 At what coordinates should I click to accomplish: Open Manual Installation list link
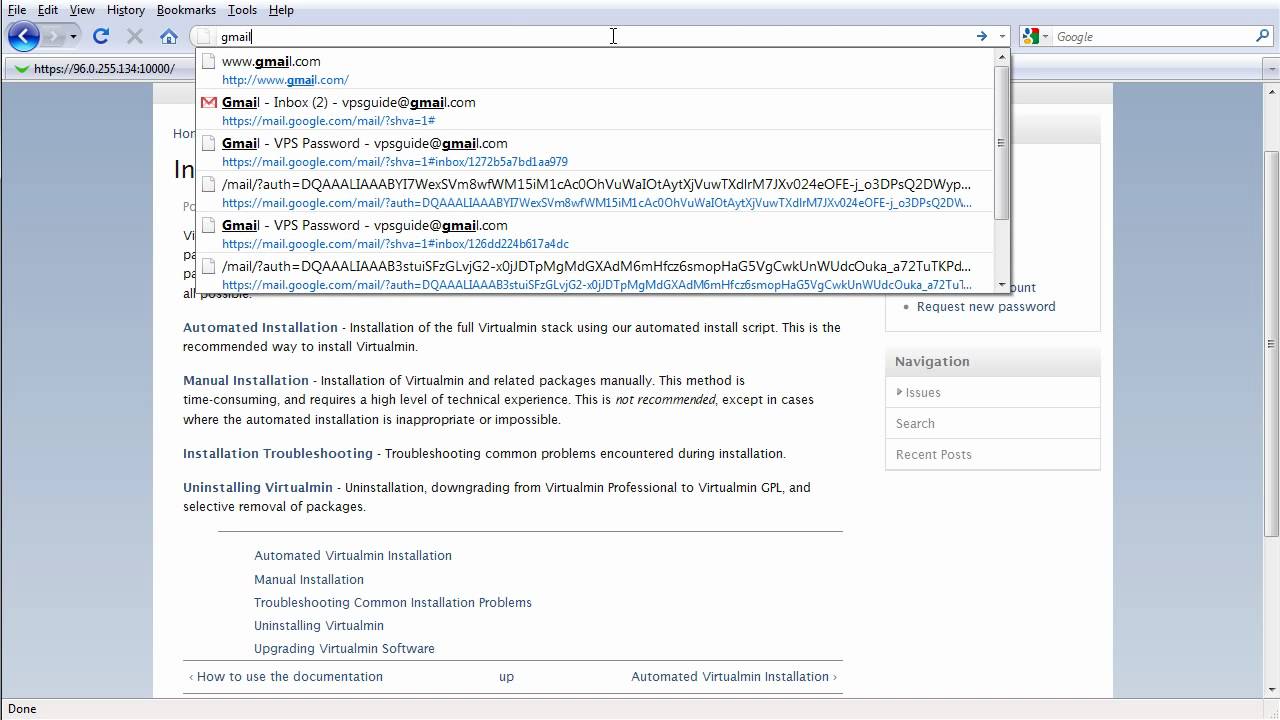309,579
